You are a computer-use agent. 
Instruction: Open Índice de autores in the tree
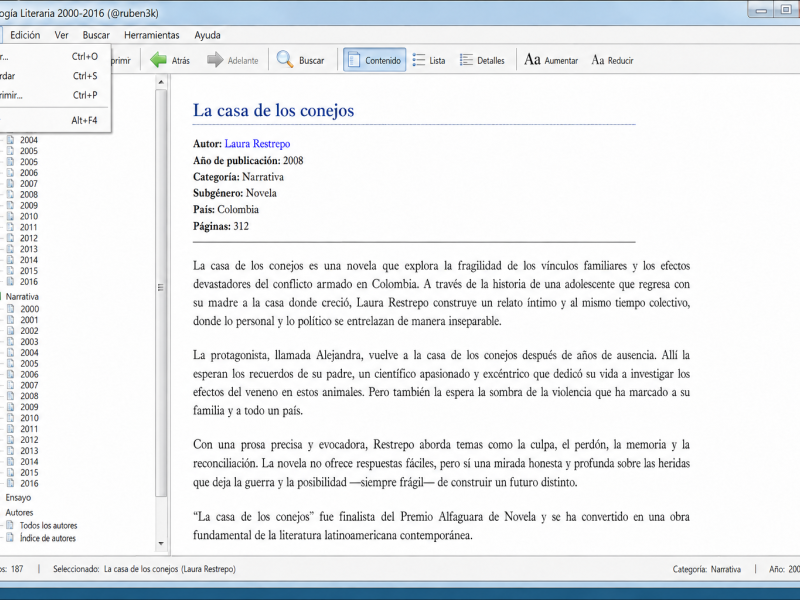click(x=47, y=538)
